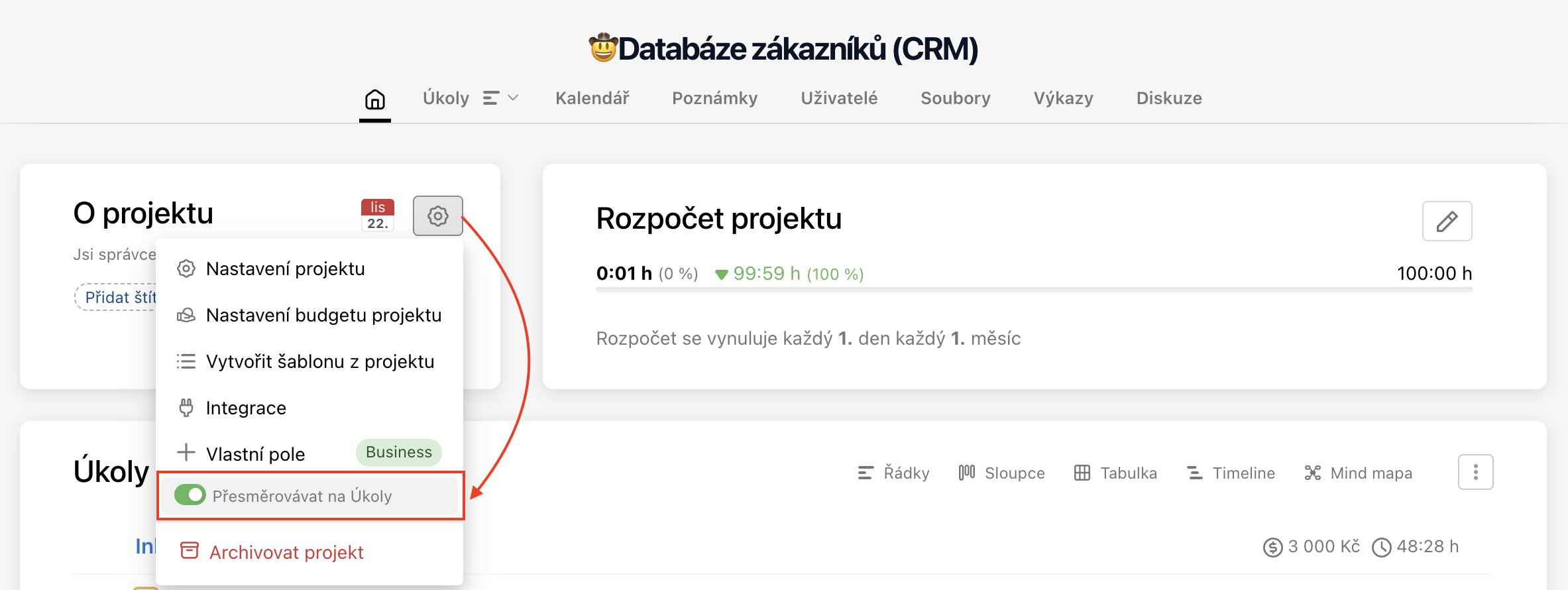Image resolution: width=1568 pixels, height=590 pixels.
Task: Switch tasks to Sloupce view
Action: (1001, 473)
